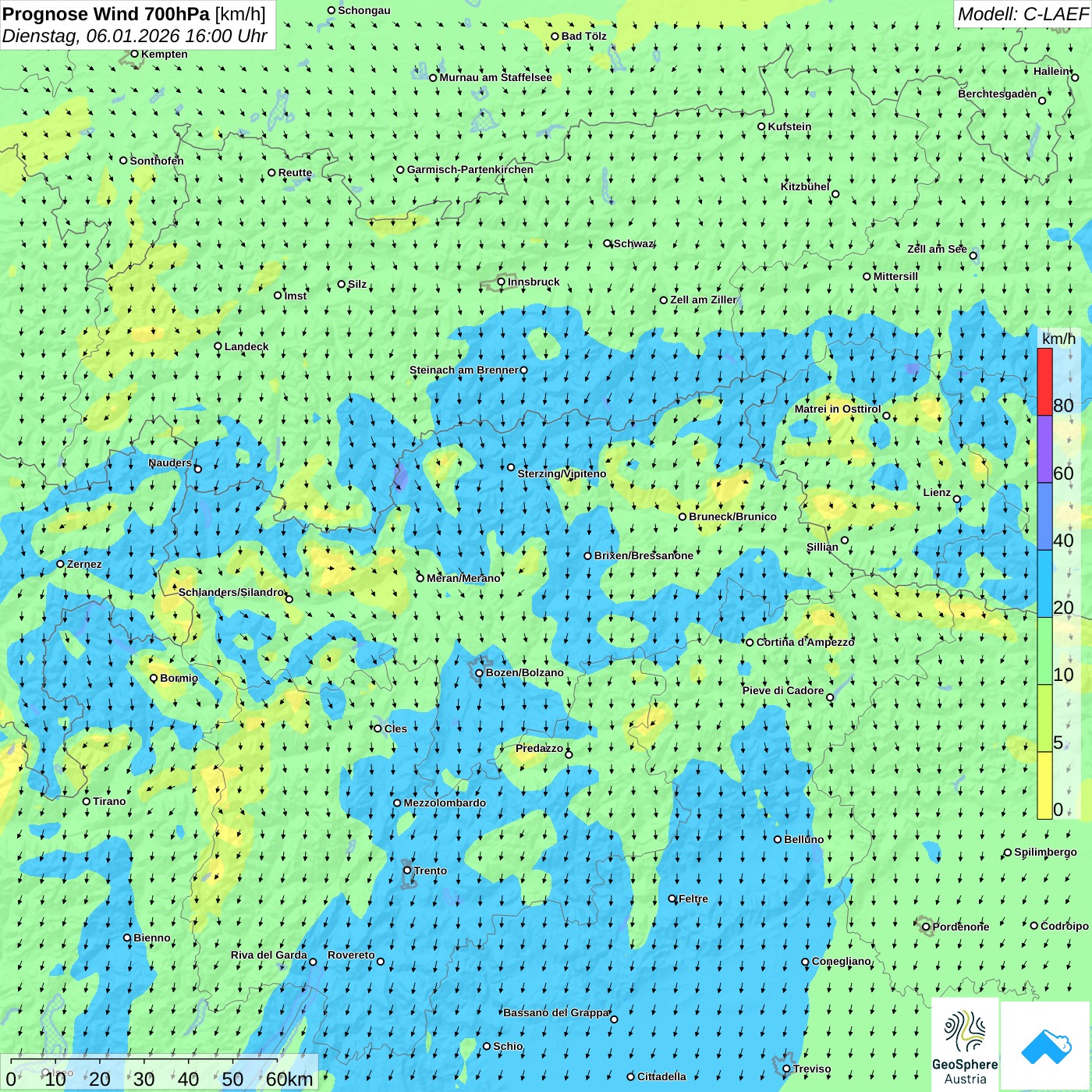Select the 'Meran/Merano' label
The width and height of the screenshot is (1092, 1092).
463,578
